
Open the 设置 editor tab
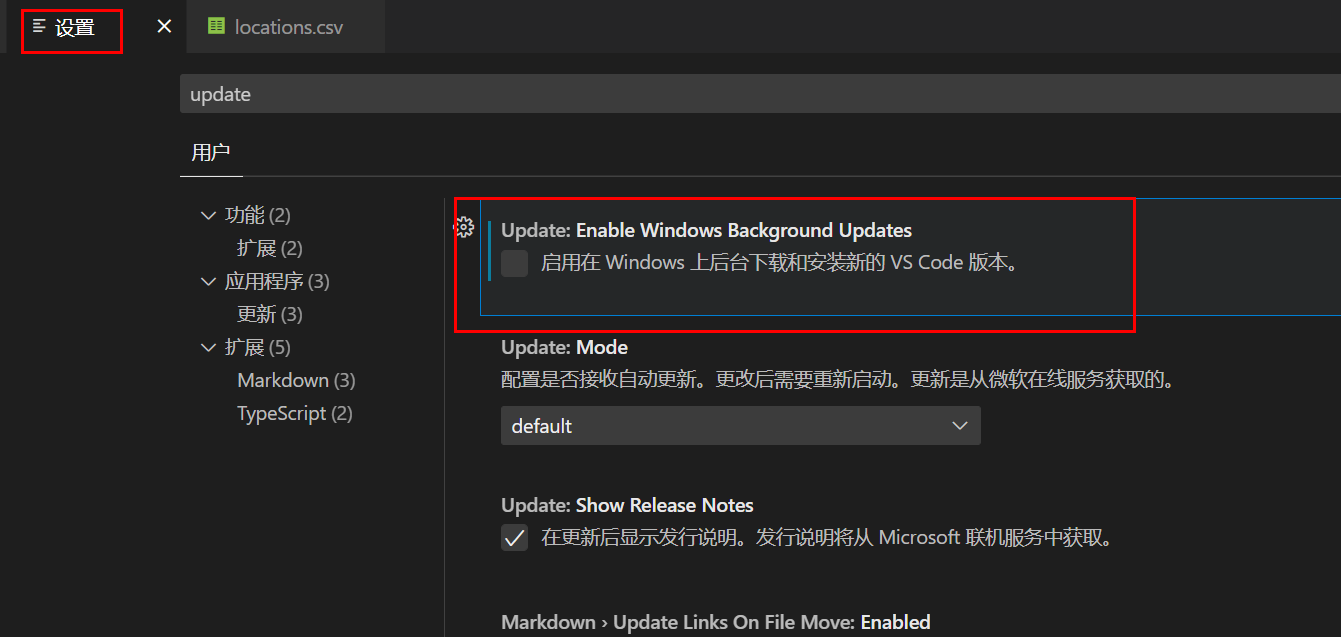[74, 27]
